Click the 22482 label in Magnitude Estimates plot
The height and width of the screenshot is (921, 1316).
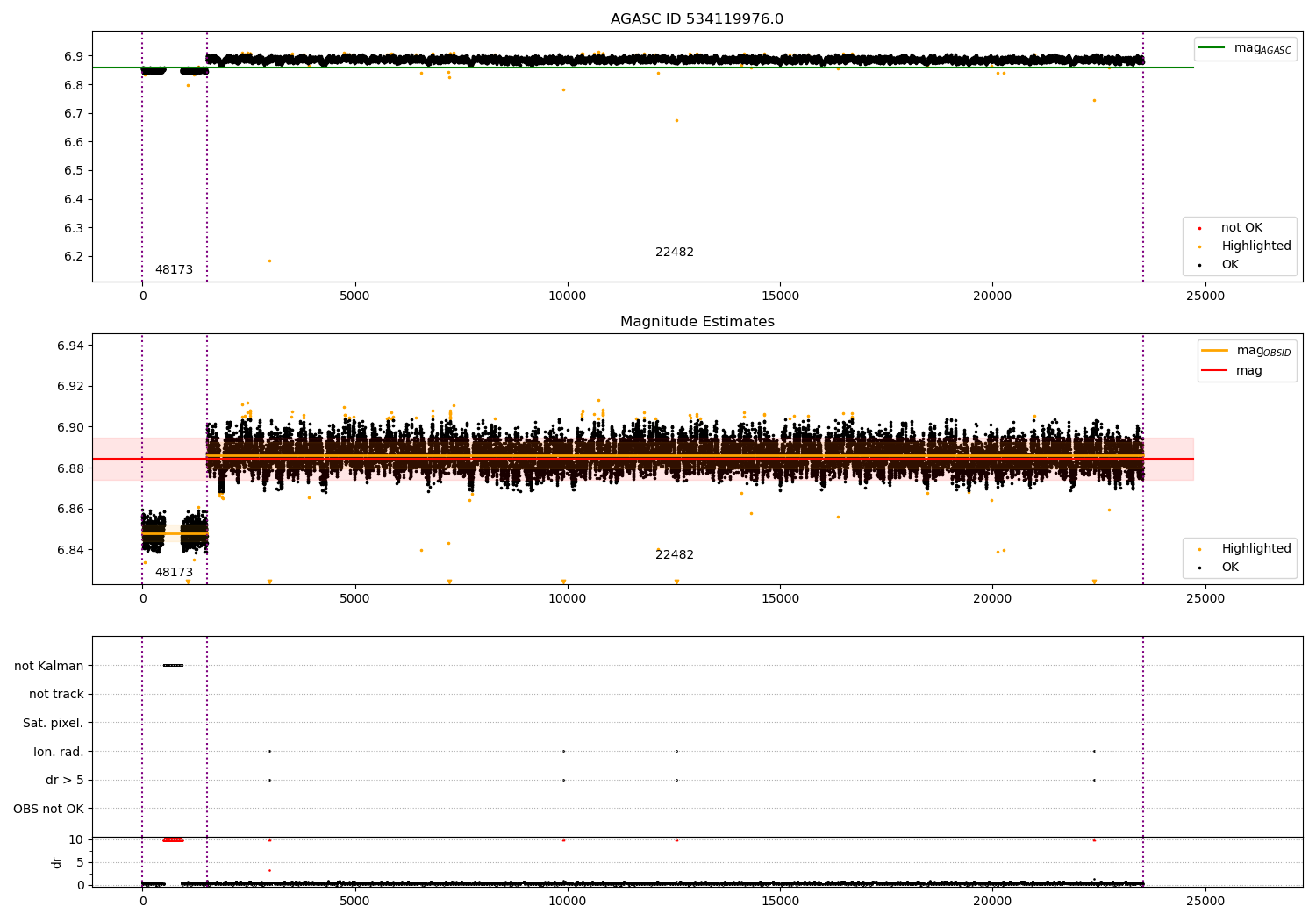(x=675, y=555)
